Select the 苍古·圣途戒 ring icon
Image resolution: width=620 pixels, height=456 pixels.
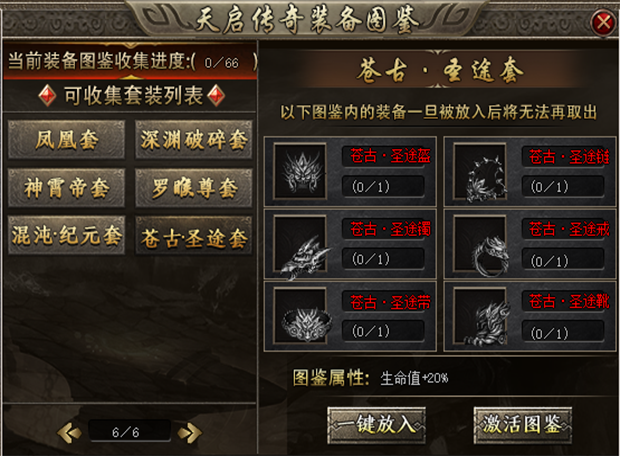coord(480,244)
